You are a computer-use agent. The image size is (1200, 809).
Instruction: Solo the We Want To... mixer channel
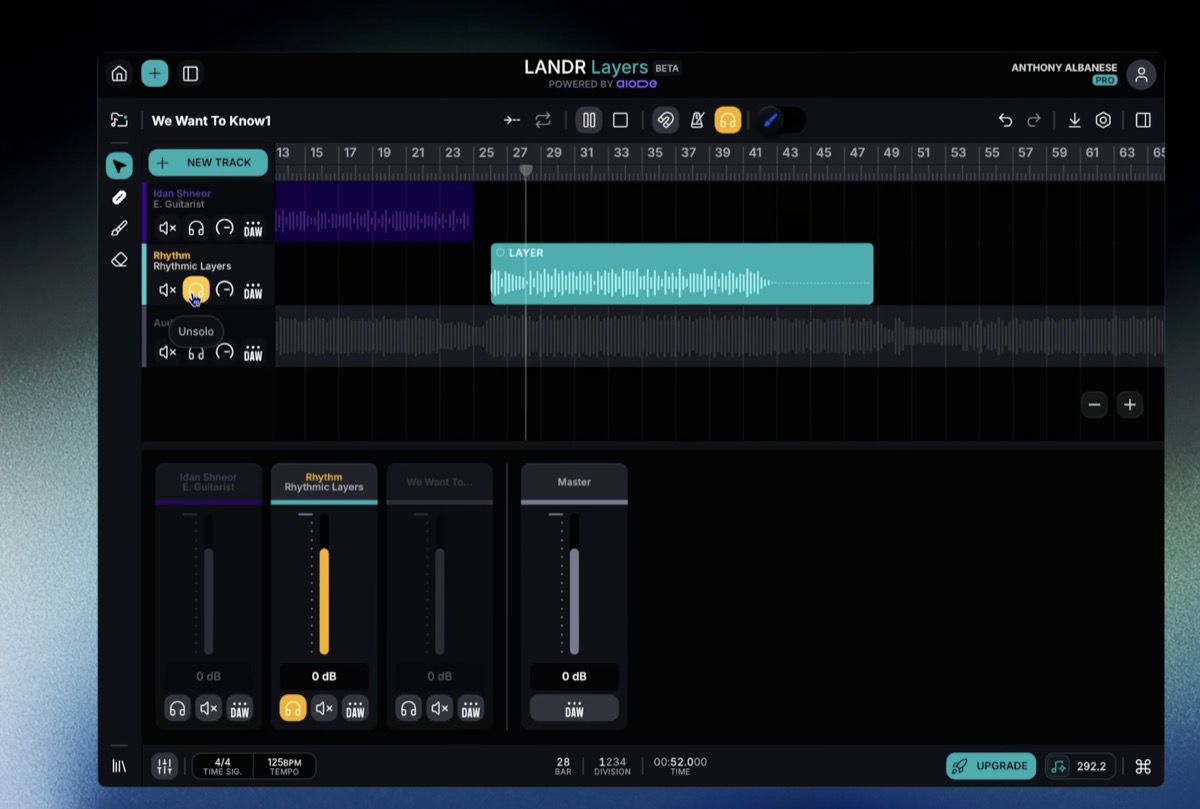tap(408, 709)
